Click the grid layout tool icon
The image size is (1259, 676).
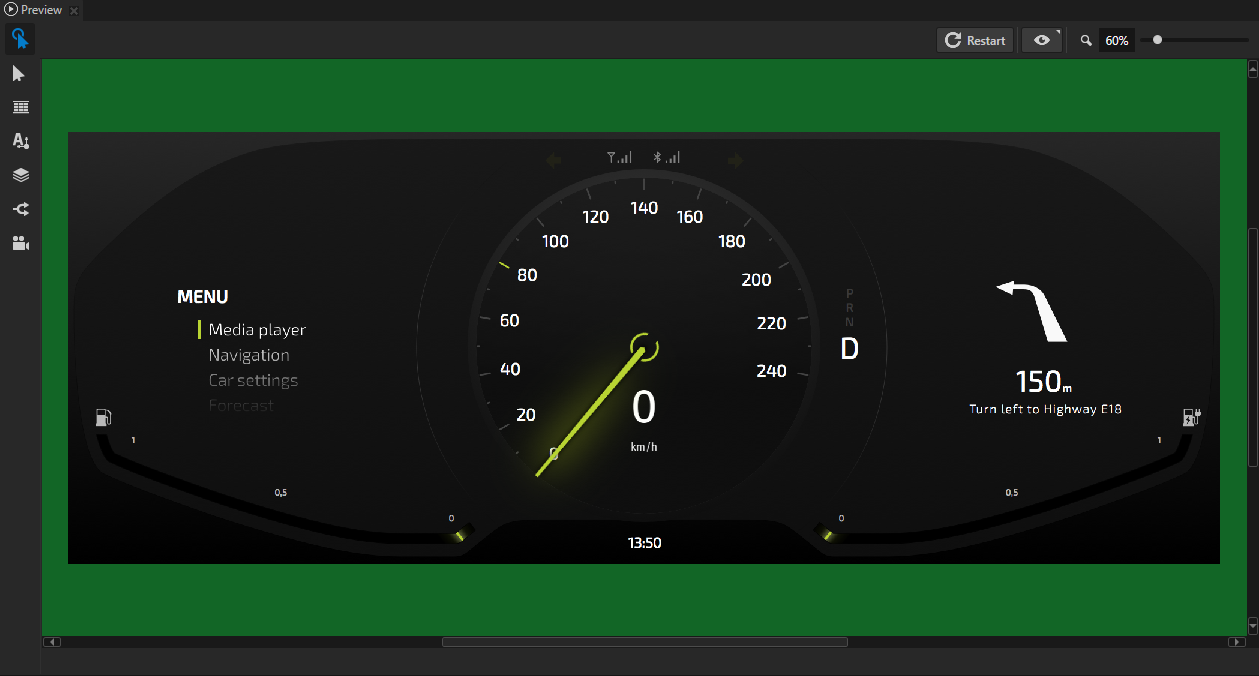click(20, 107)
